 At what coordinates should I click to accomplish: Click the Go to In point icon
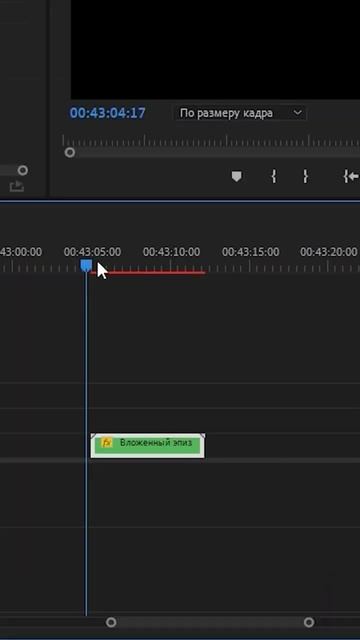click(x=351, y=176)
